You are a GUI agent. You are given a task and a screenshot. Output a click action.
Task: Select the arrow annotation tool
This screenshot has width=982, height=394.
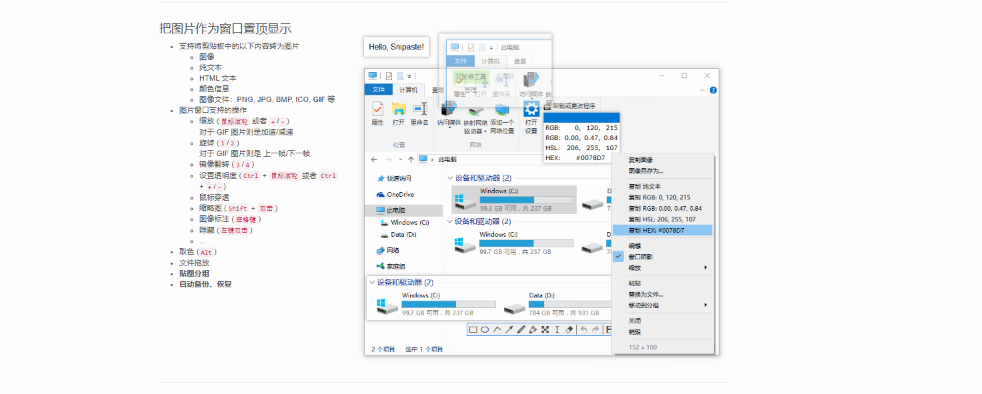click(x=509, y=329)
